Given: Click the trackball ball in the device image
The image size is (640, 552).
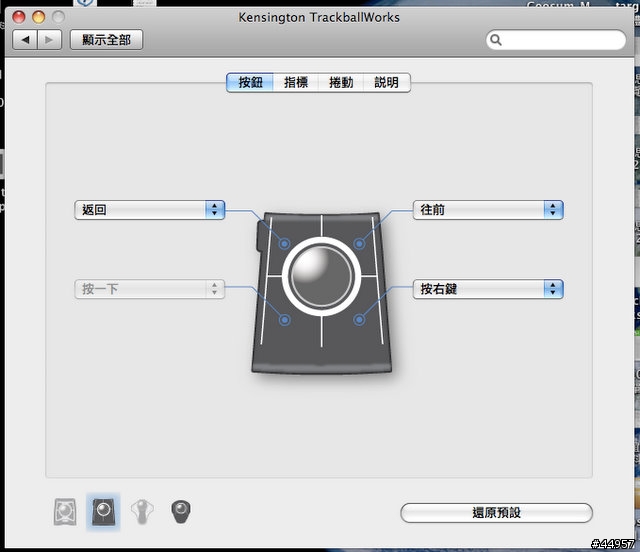Looking at the screenshot, I should pyautogui.click(x=321, y=276).
